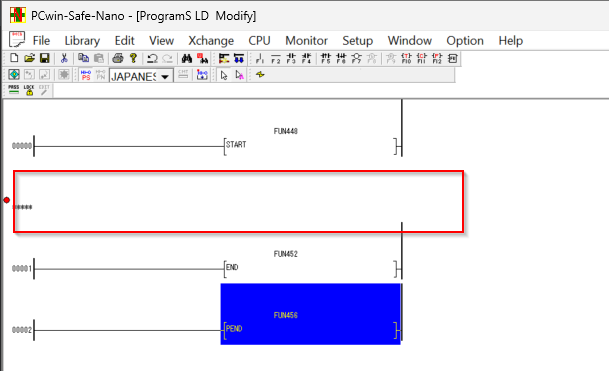Select the arrow pointer tool
This screenshot has height=371, width=609.
point(224,75)
